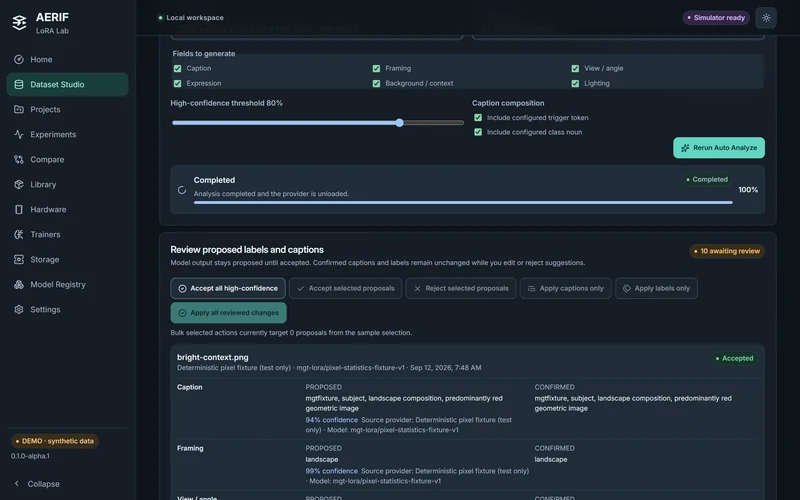The height and width of the screenshot is (500, 800).
Task: Click the Simulator ready status badge
Action: coord(716,18)
